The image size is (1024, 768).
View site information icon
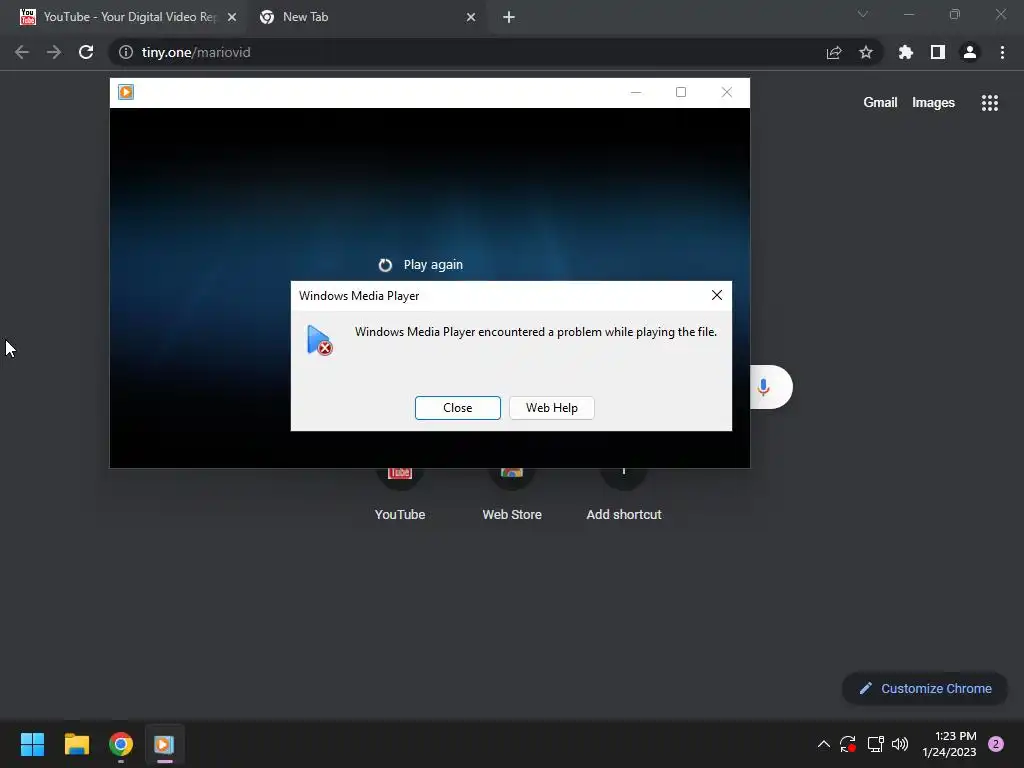(125, 52)
